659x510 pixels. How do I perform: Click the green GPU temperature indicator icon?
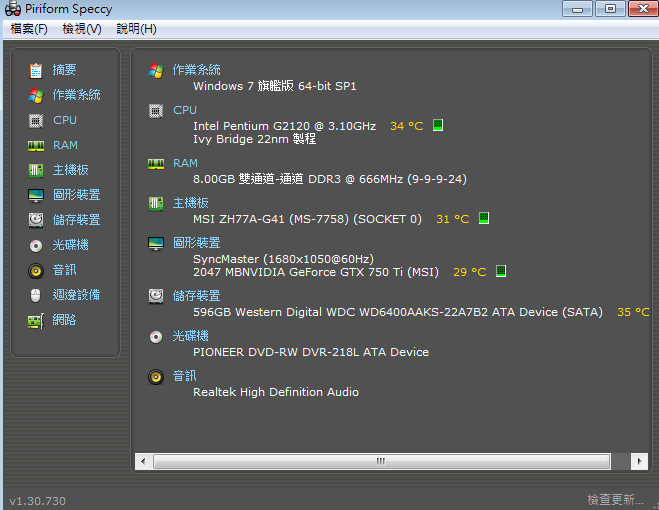point(501,271)
